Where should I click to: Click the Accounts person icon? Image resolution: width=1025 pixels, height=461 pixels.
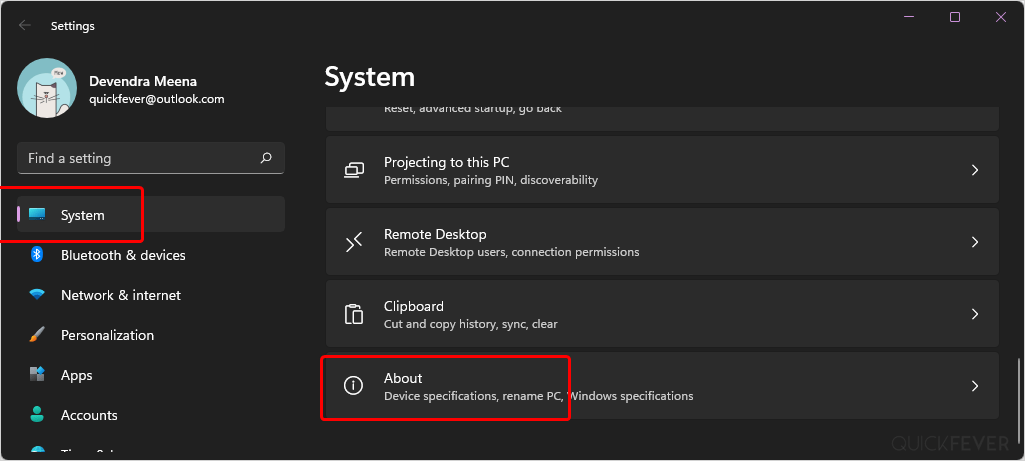point(37,415)
